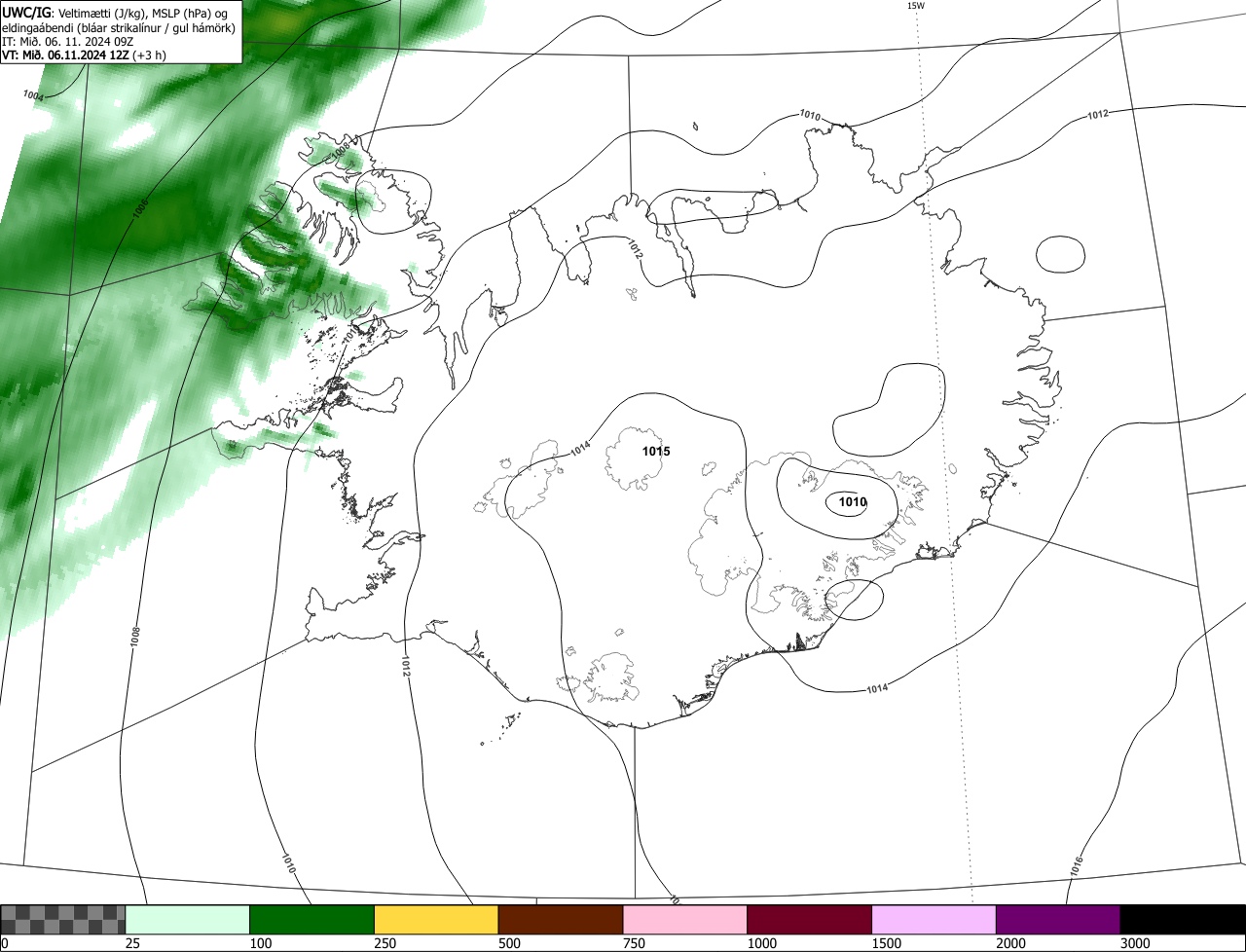Click the checkered 0–25 legend swatch
Viewport: 1246px width, 952px height.
[x=63, y=919]
